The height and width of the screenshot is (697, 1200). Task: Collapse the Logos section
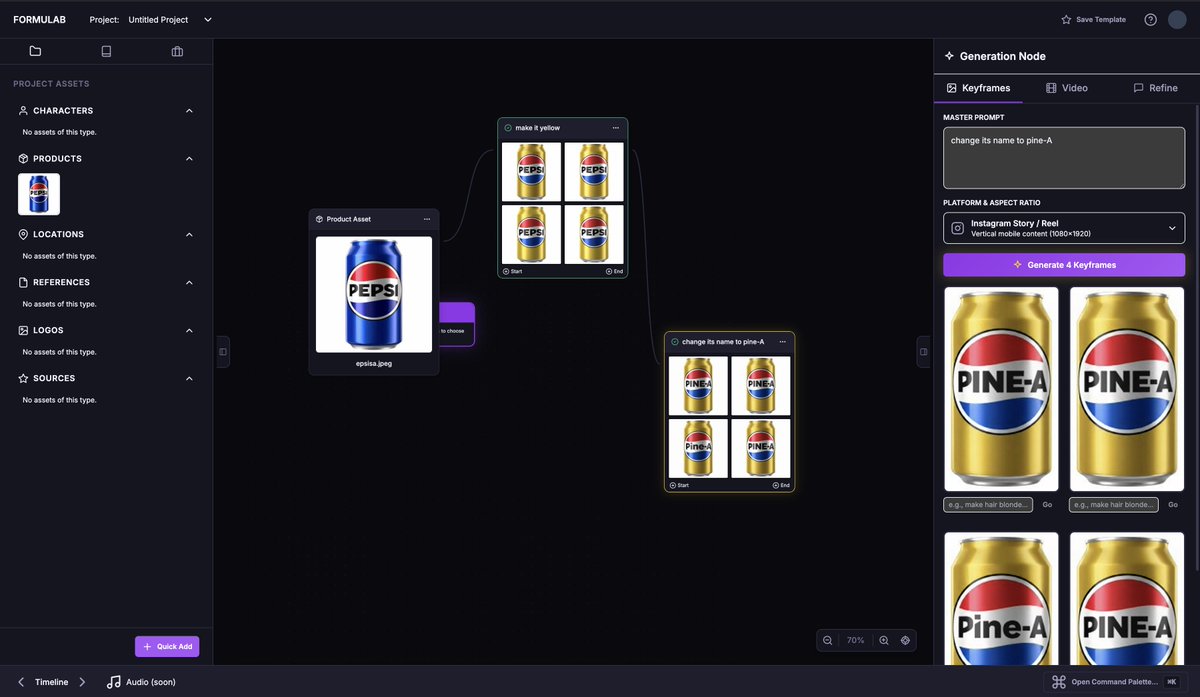[189, 331]
